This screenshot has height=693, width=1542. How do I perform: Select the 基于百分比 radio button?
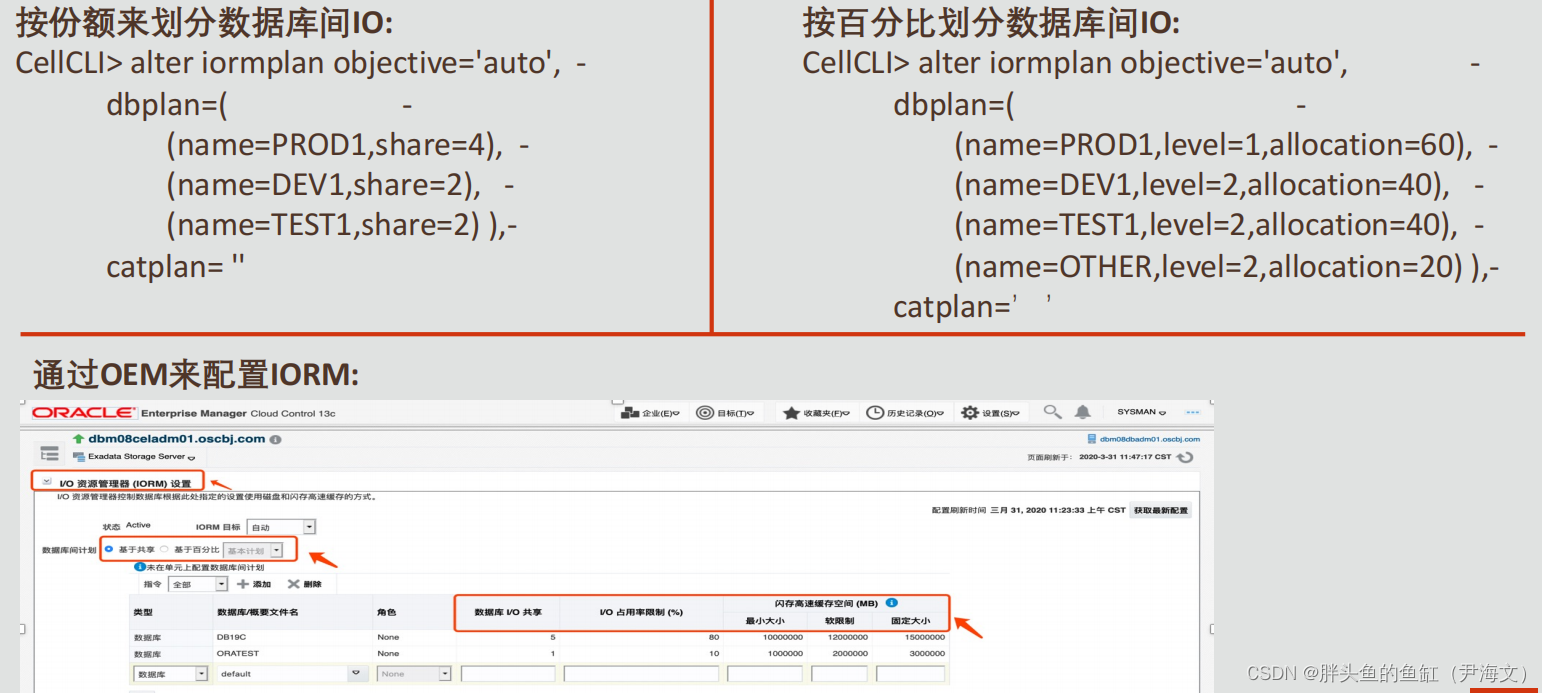tap(164, 550)
